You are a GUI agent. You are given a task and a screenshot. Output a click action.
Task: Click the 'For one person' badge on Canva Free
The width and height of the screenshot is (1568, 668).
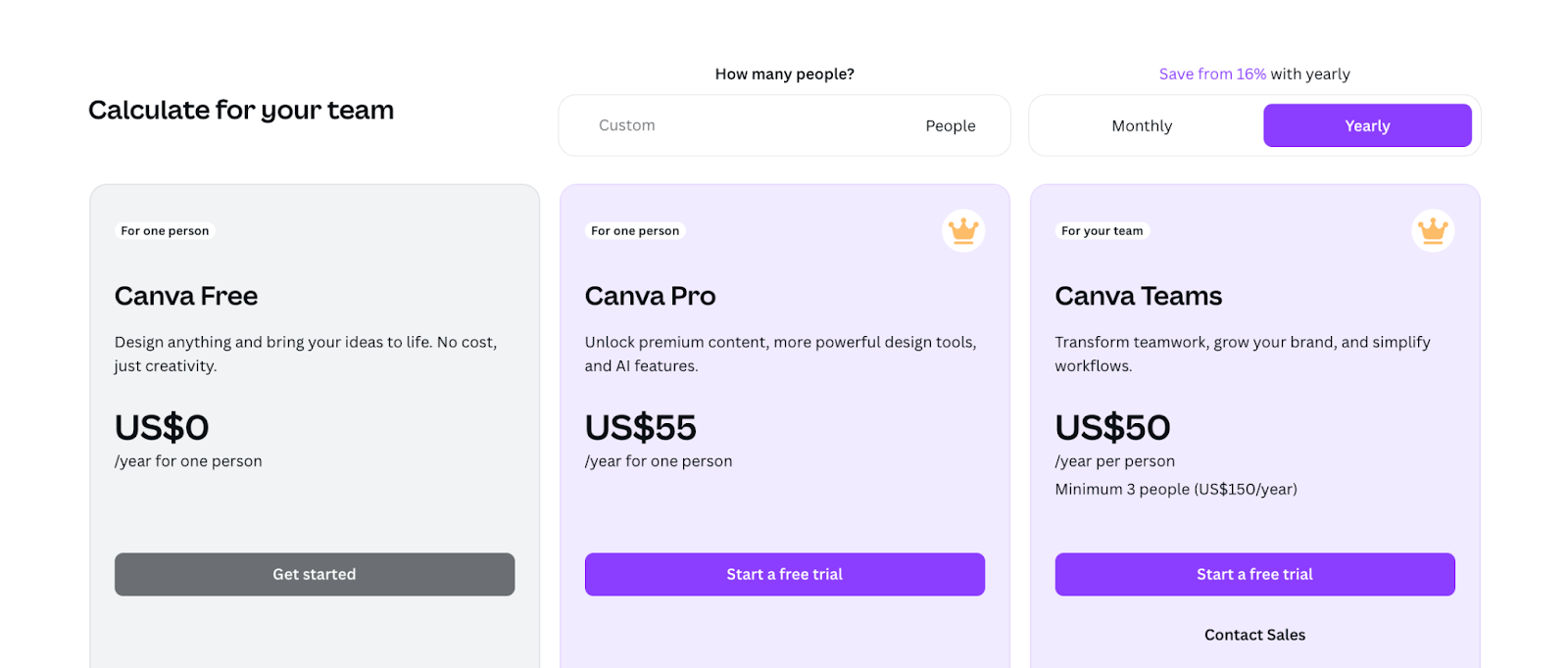[164, 230]
